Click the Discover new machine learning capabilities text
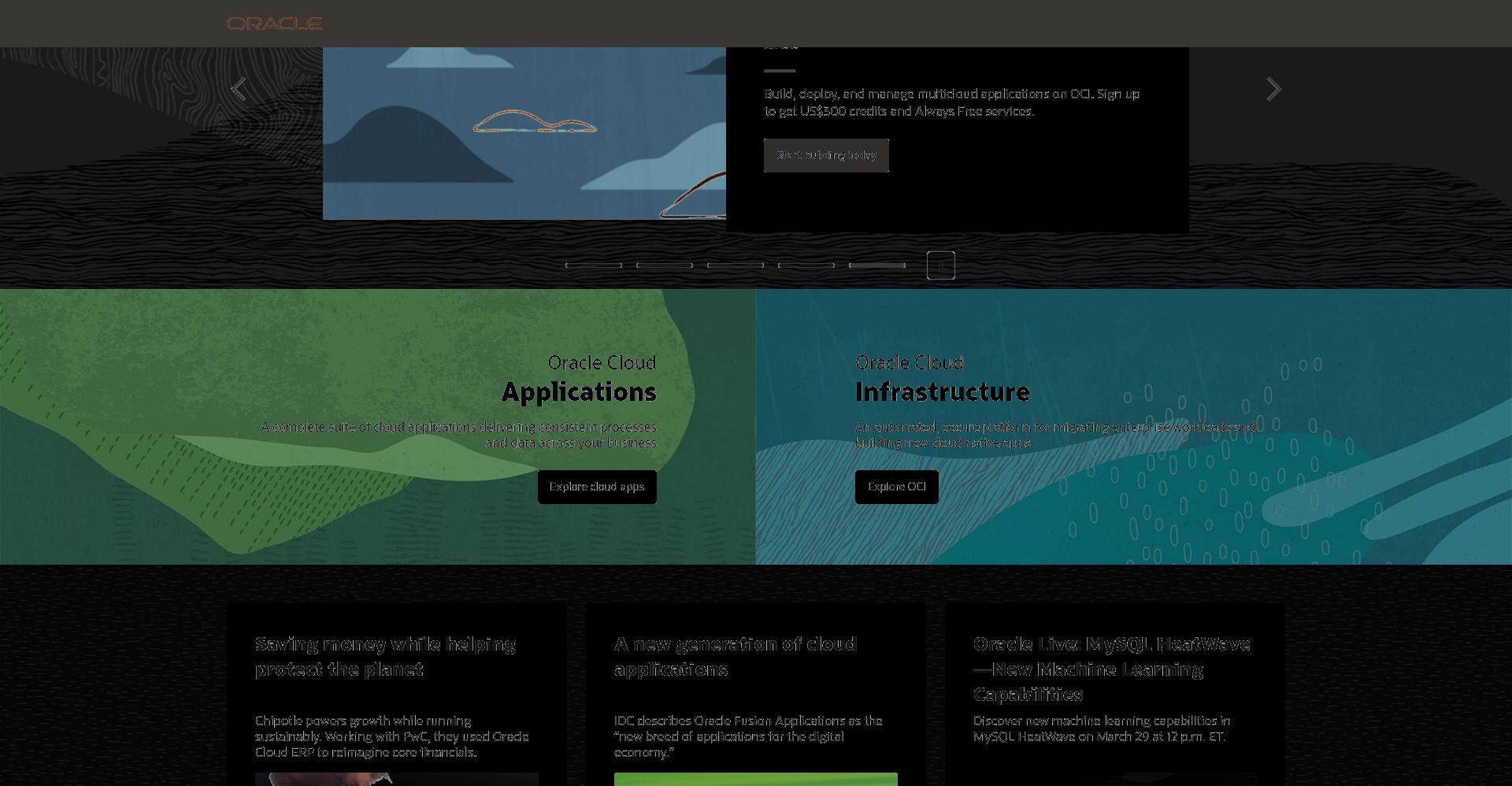Image resolution: width=1512 pixels, height=786 pixels. point(1102,729)
